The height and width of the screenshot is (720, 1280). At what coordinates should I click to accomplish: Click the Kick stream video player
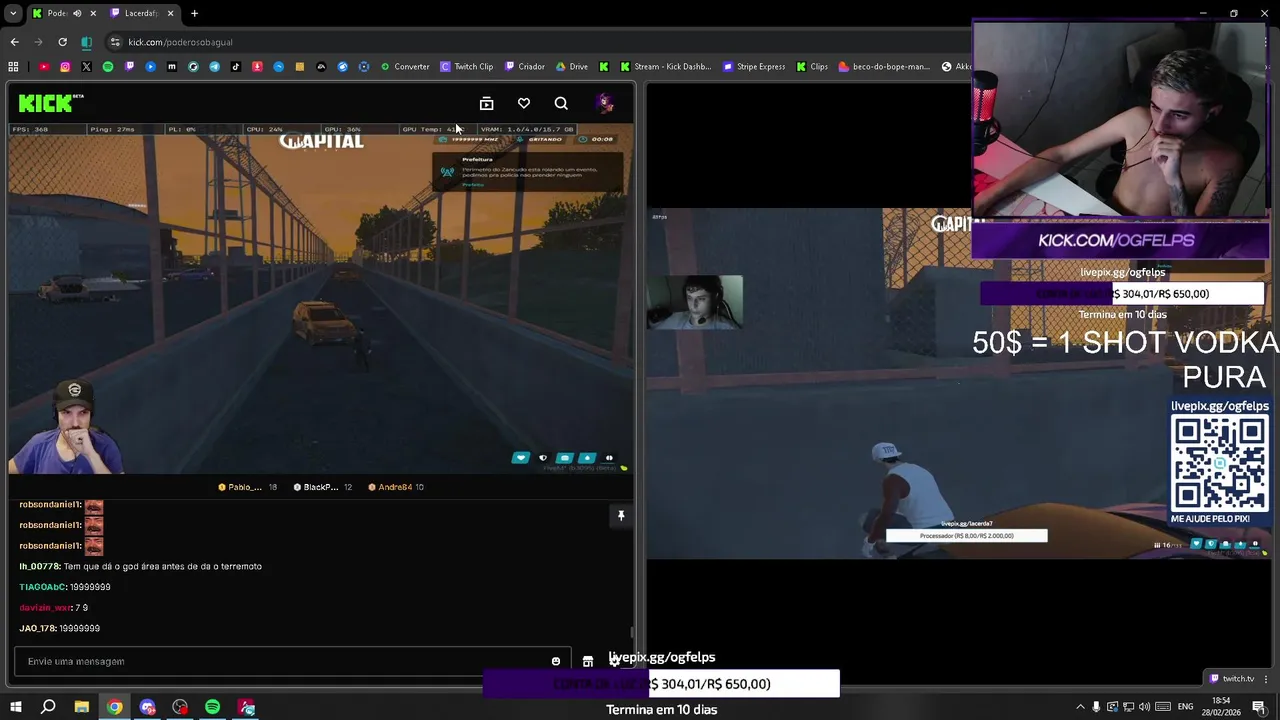pyautogui.click(x=320, y=298)
